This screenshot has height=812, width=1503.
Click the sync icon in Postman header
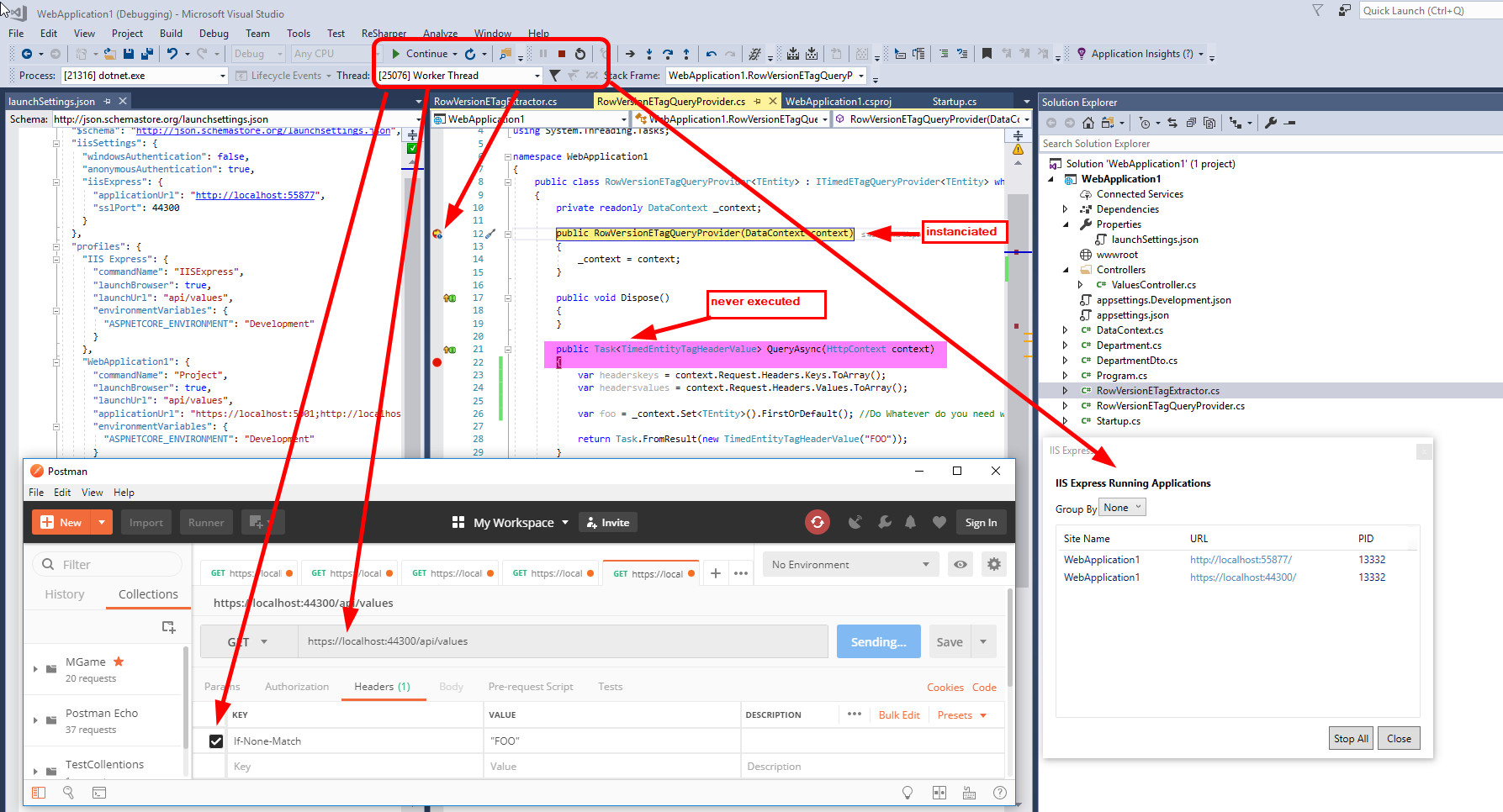pyautogui.click(x=818, y=522)
